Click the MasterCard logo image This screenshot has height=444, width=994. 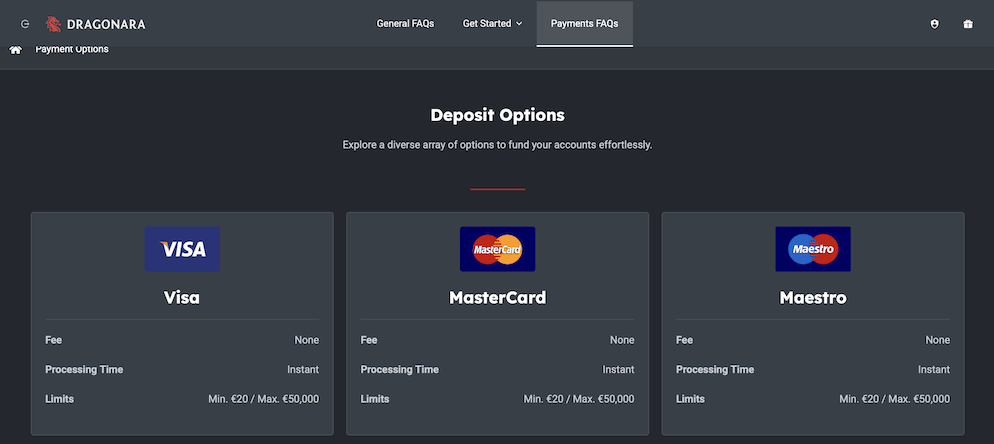(x=497, y=249)
